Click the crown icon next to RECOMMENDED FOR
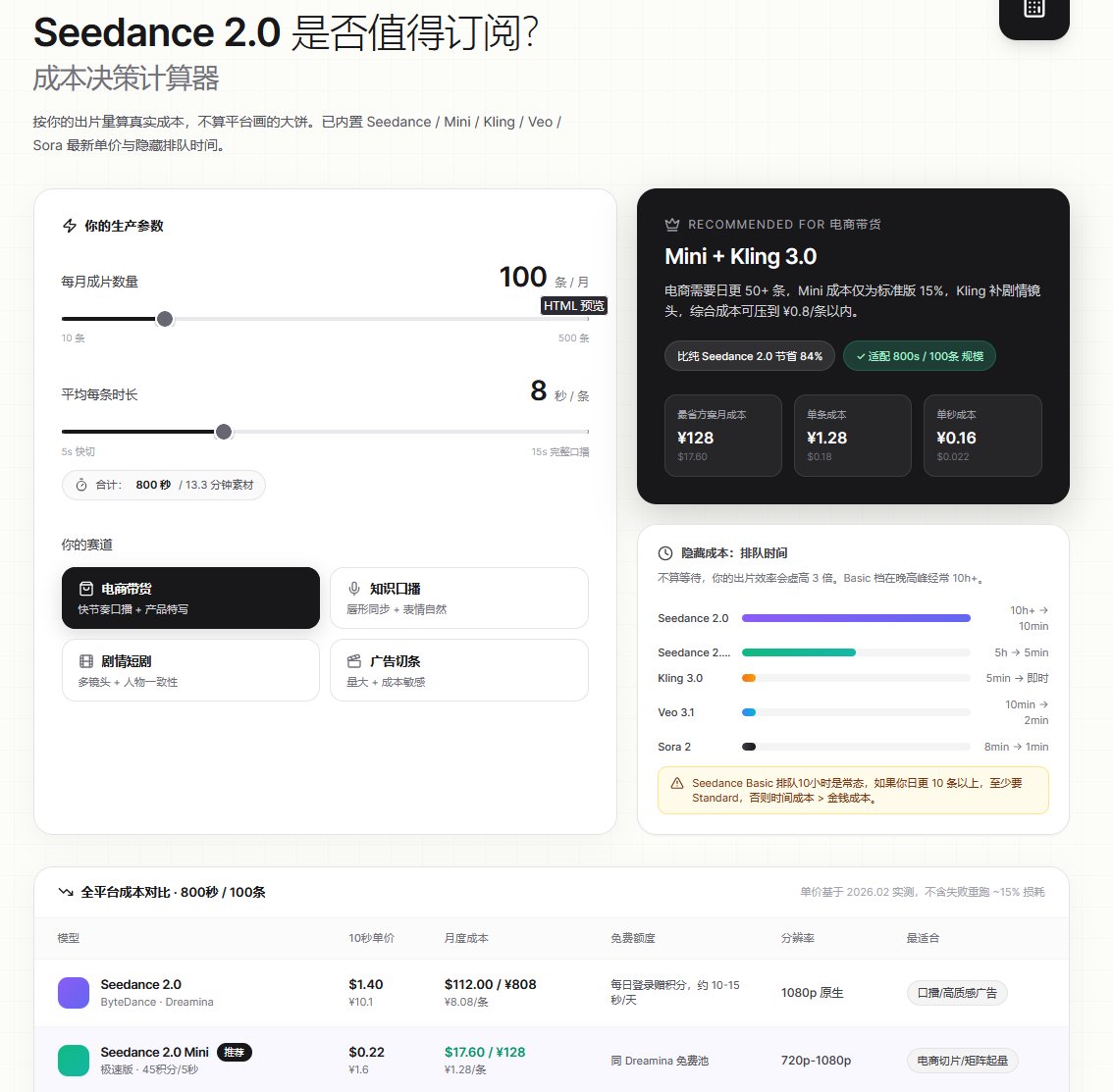The width and height of the screenshot is (1113, 1092). (672, 225)
